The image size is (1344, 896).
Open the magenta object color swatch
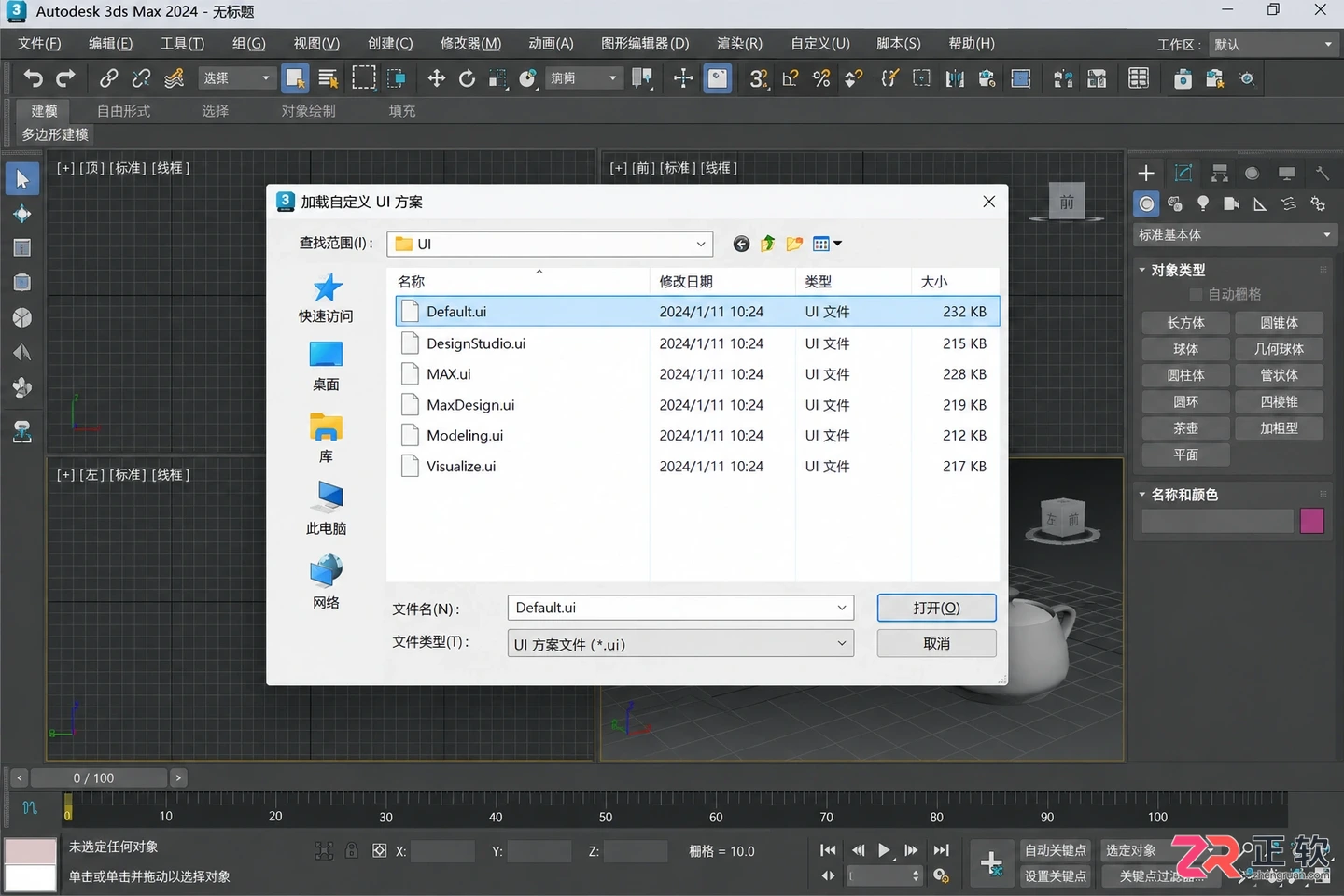(1311, 521)
